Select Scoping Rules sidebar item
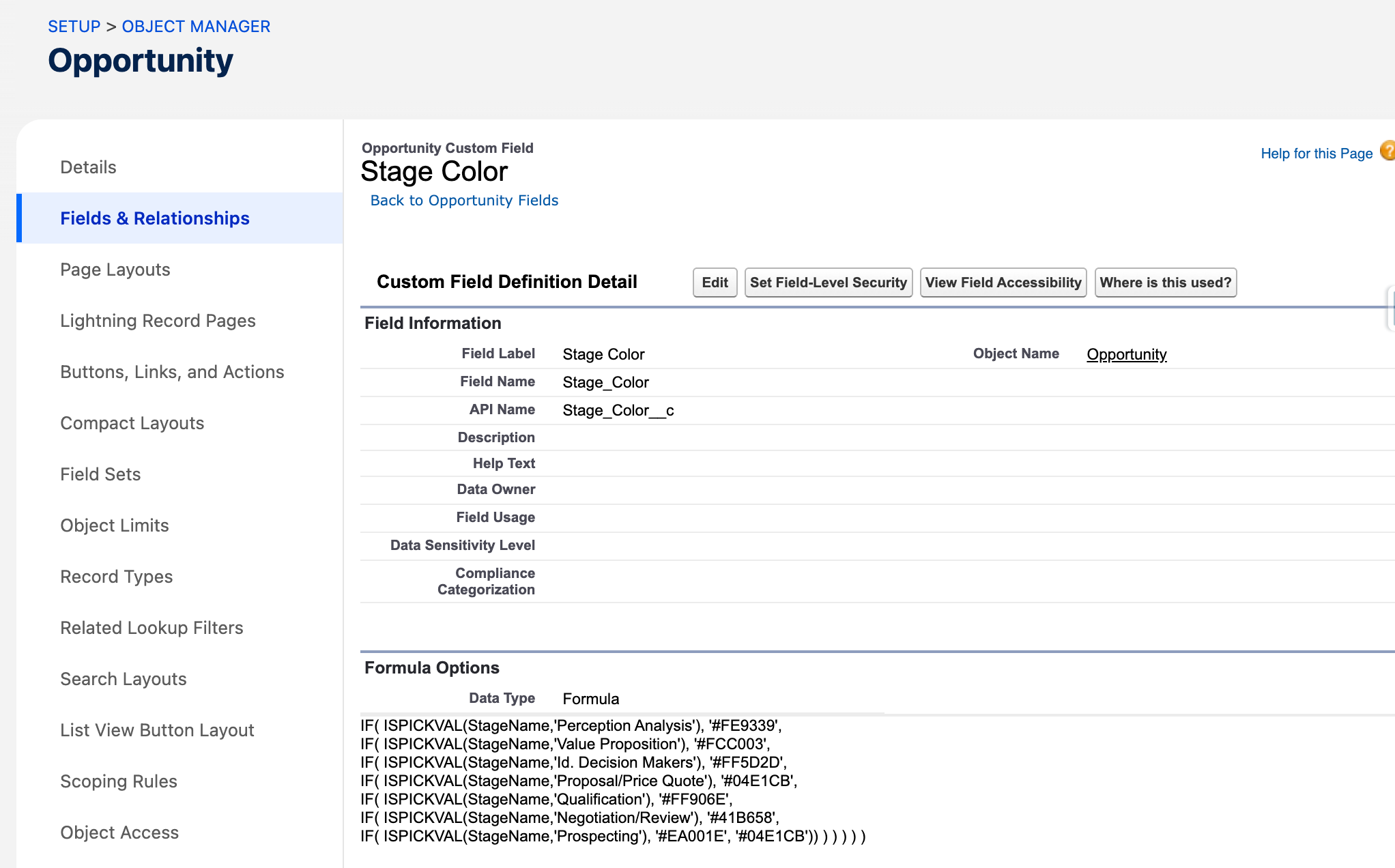This screenshot has width=1395, height=868. point(118,781)
